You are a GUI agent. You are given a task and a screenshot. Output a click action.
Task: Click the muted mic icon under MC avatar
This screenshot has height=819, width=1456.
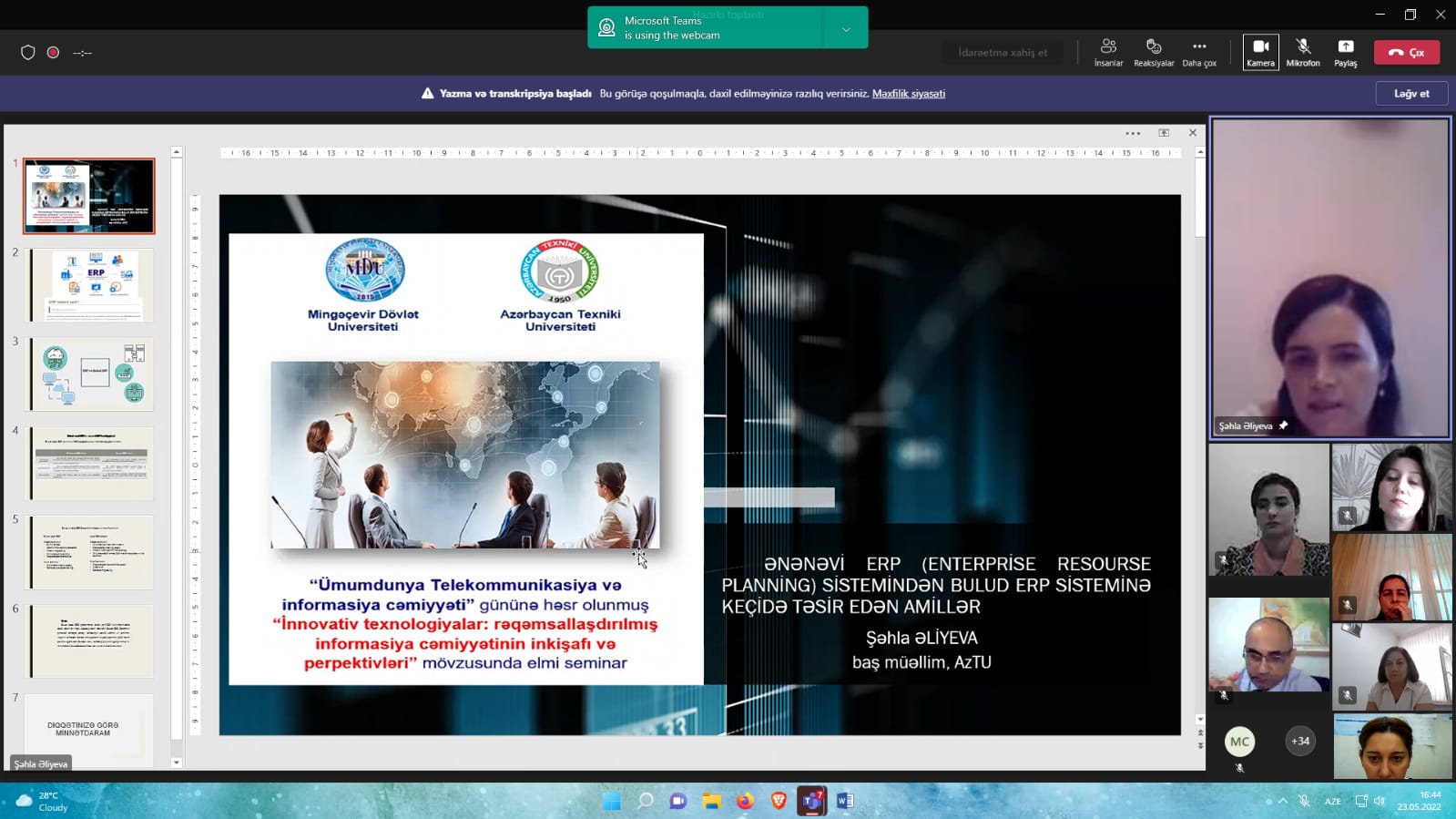1239,768
